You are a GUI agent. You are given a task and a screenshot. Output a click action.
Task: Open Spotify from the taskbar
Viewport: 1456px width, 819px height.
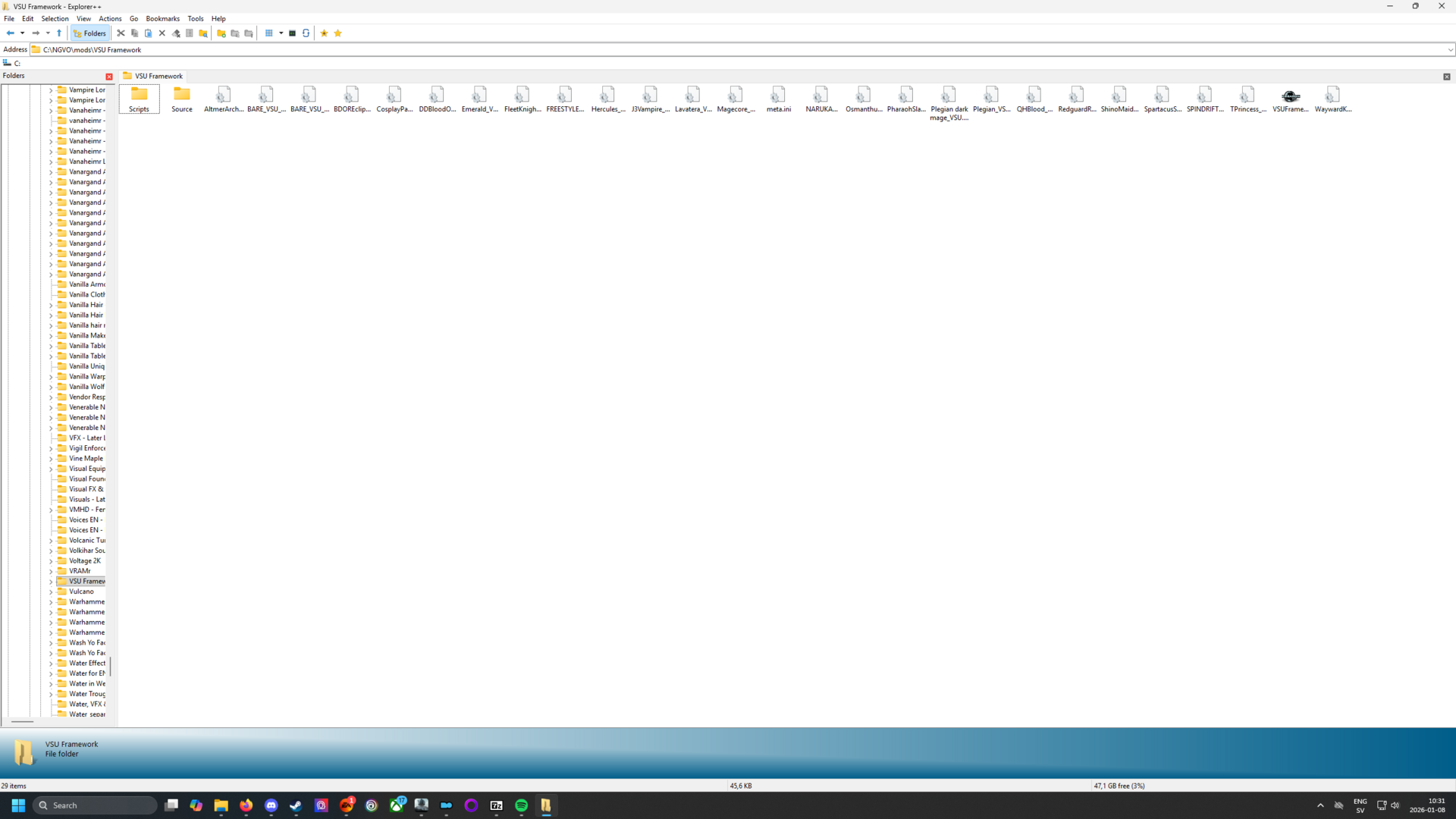(x=522, y=805)
